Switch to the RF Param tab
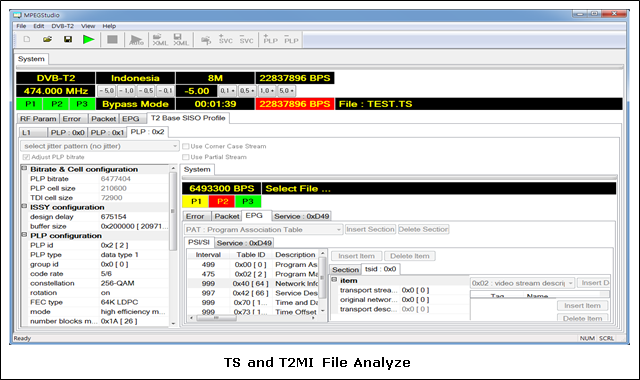Image resolution: width=640 pixels, height=380 pixels. tap(38, 119)
